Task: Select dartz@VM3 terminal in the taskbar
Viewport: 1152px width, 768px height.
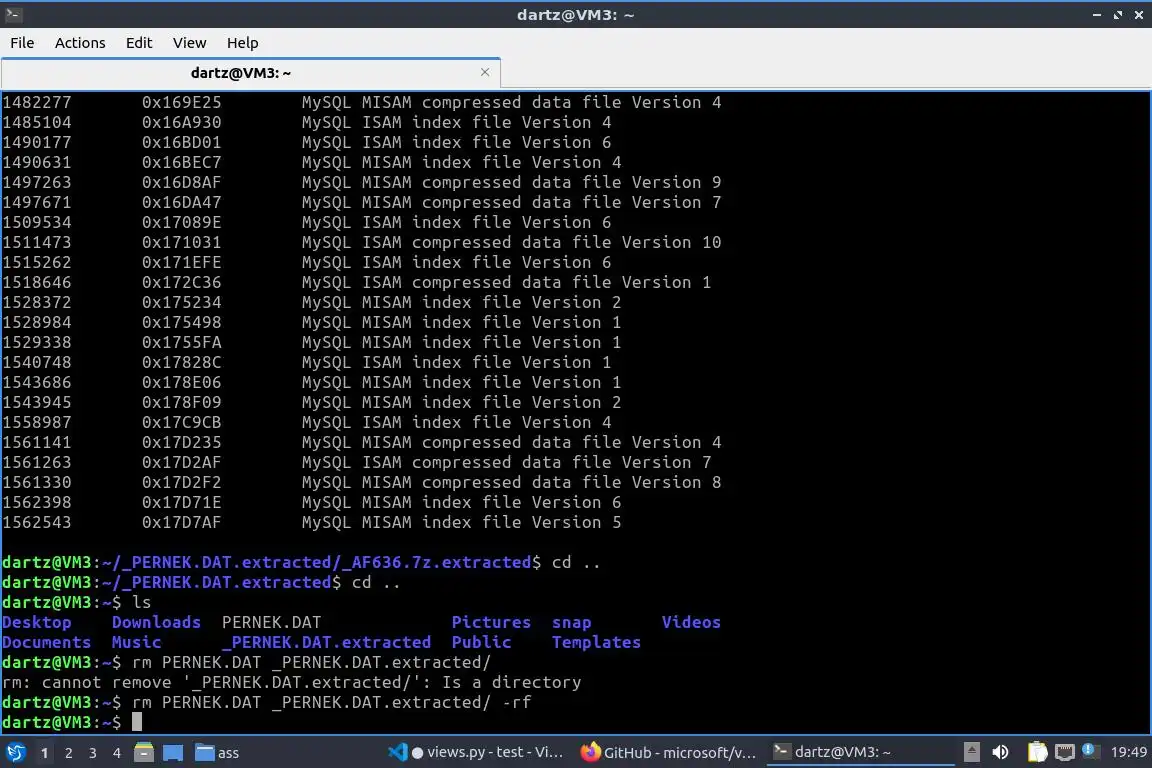Action: point(860,752)
